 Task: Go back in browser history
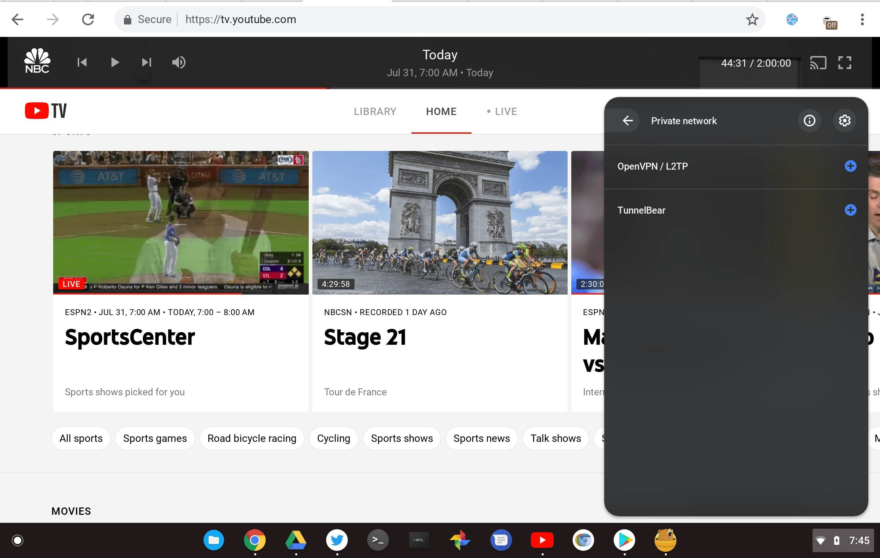click(18, 20)
